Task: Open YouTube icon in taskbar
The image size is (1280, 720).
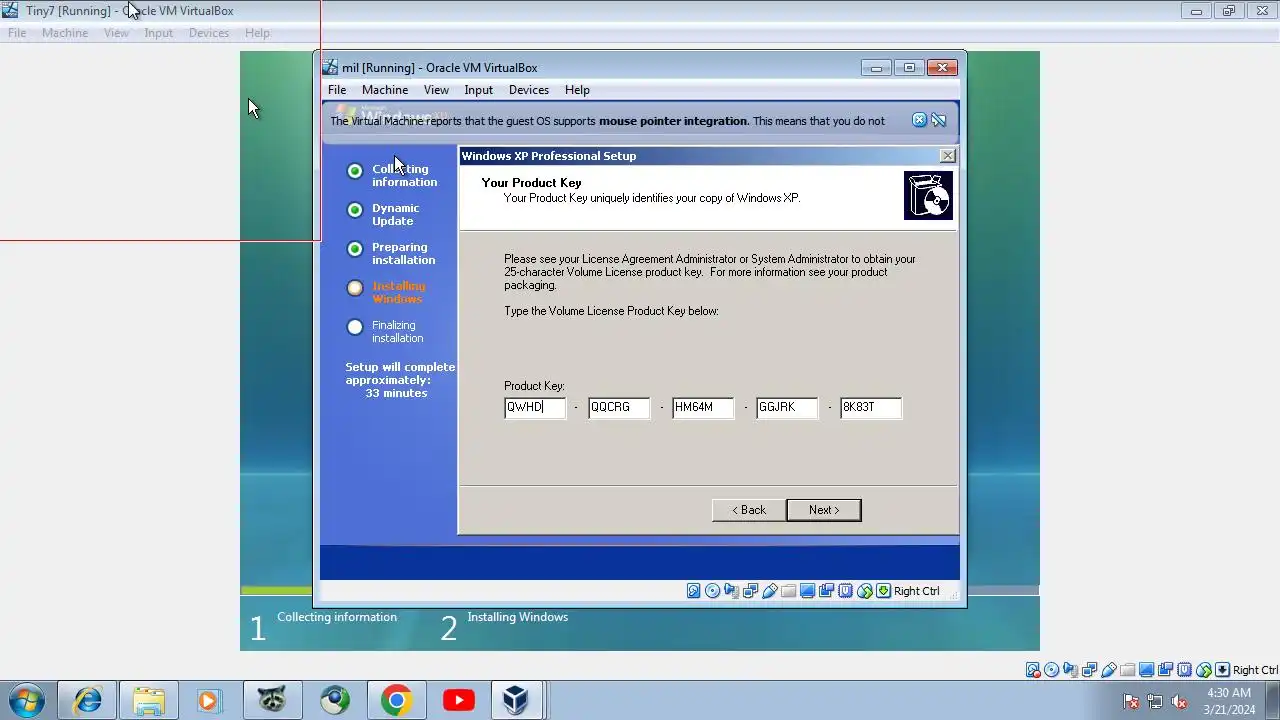Action: click(x=458, y=700)
